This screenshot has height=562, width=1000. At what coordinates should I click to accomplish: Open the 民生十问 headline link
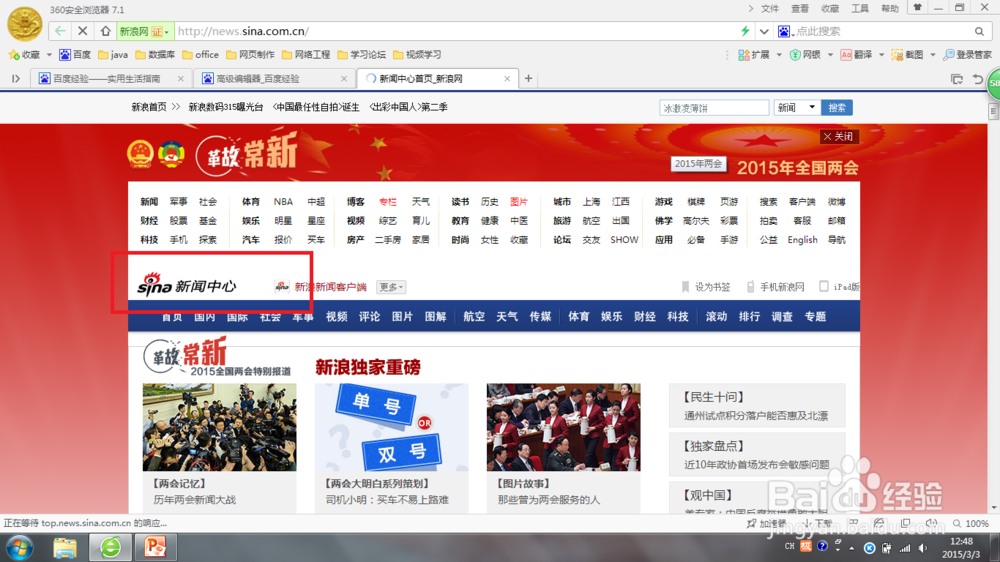(714, 397)
